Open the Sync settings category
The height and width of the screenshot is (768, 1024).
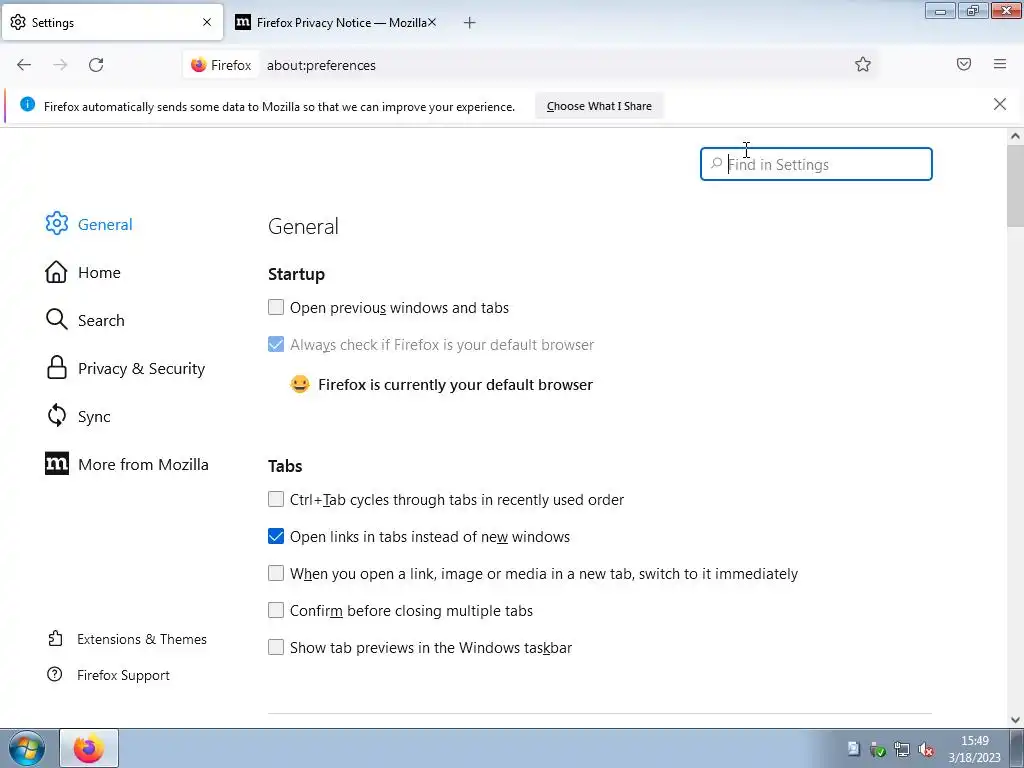click(x=94, y=417)
